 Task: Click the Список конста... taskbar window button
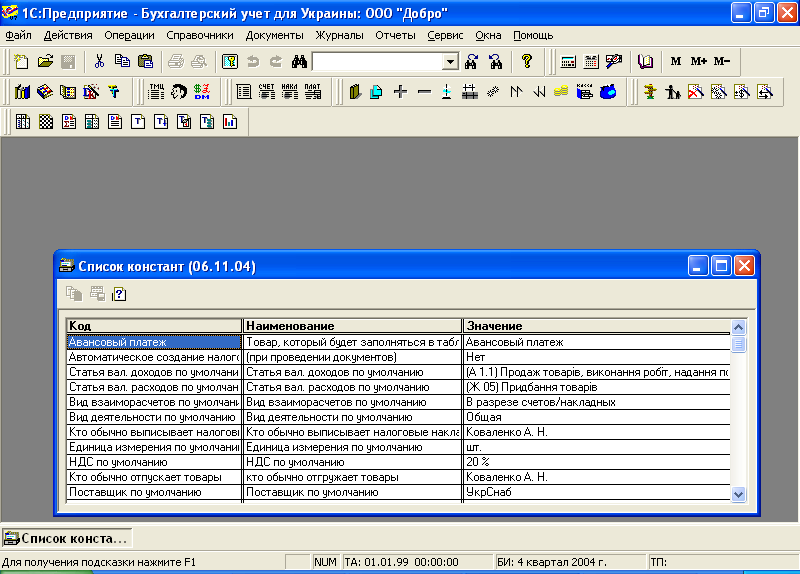click(x=67, y=538)
